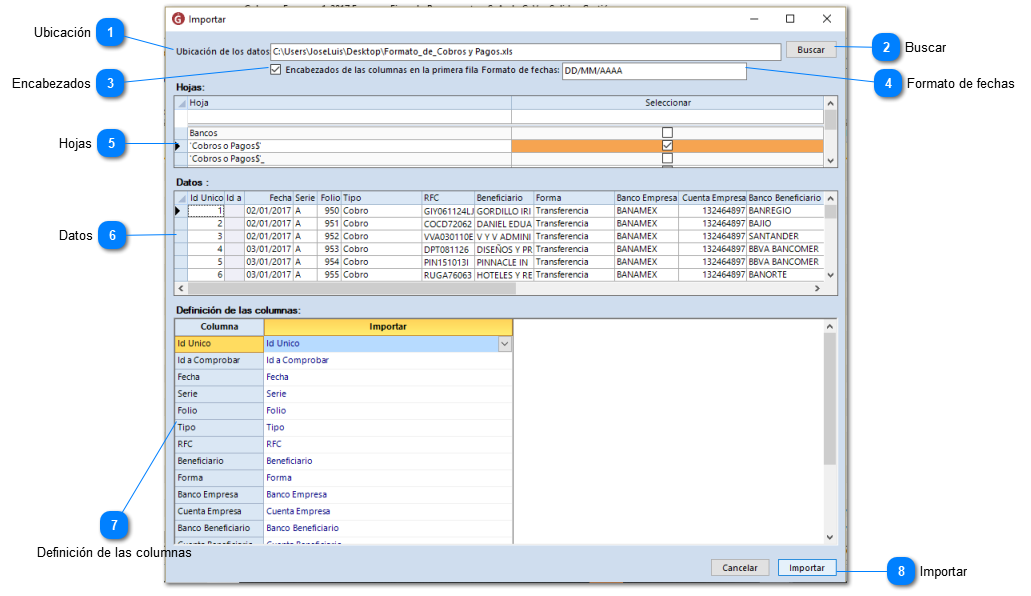
Task: Click the Formato de fechas input field
Action: (x=653, y=71)
